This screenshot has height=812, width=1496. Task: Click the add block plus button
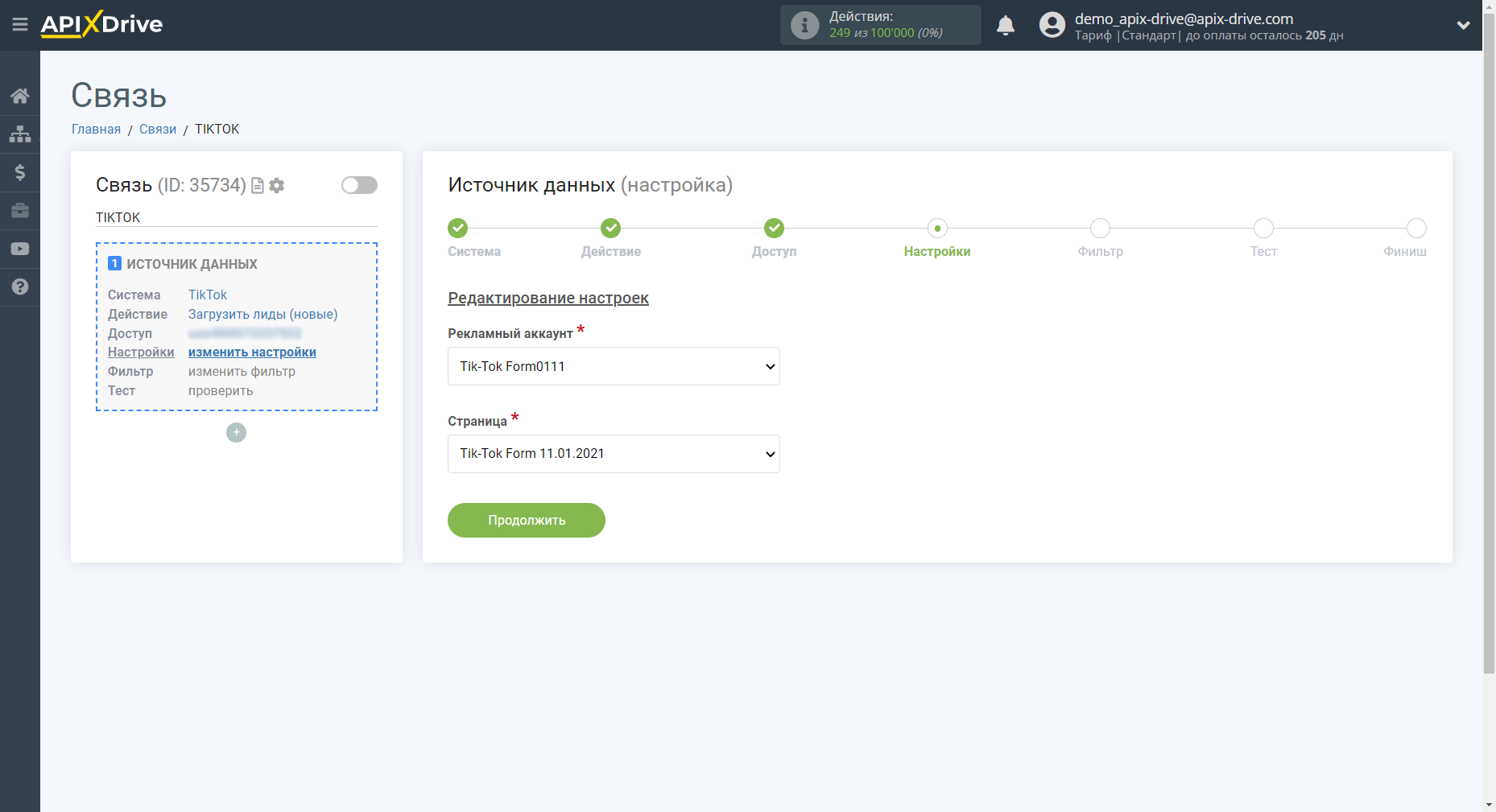tap(236, 433)
